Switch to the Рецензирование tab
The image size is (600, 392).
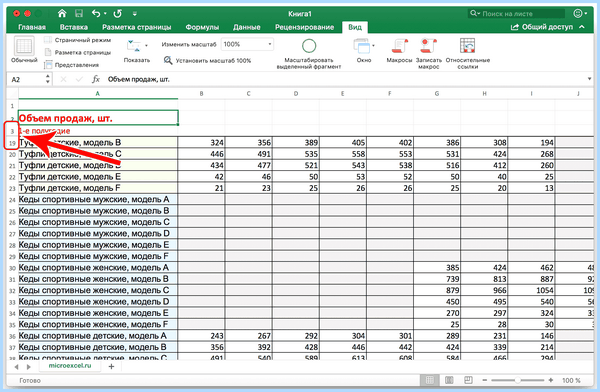[304, 27]
